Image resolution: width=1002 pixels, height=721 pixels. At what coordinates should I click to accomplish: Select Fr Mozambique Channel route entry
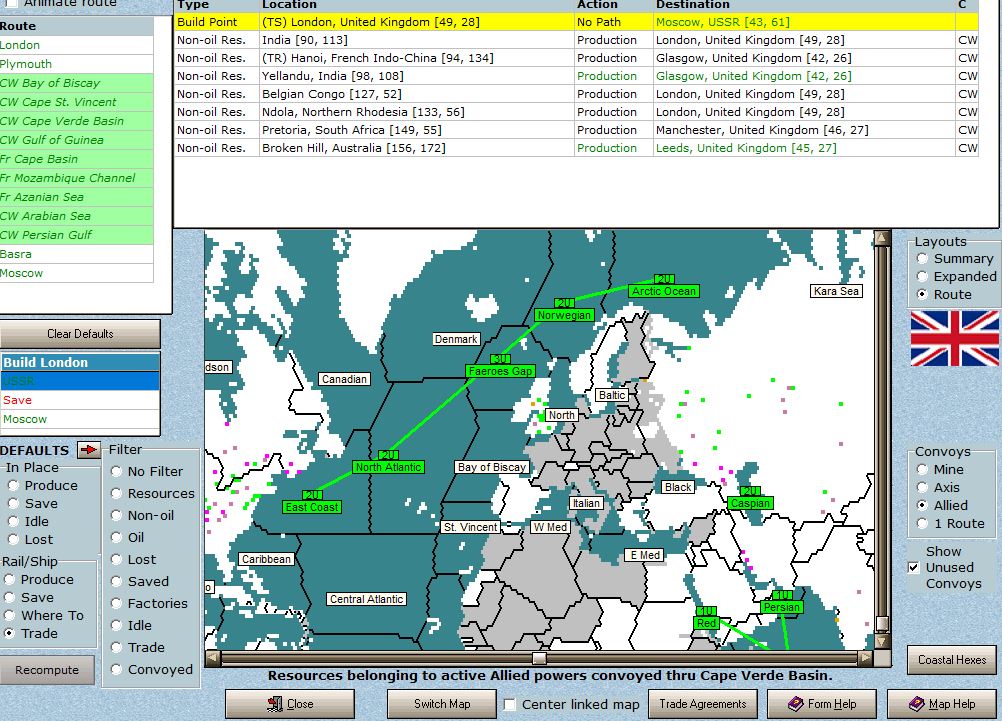pos(77,178)
